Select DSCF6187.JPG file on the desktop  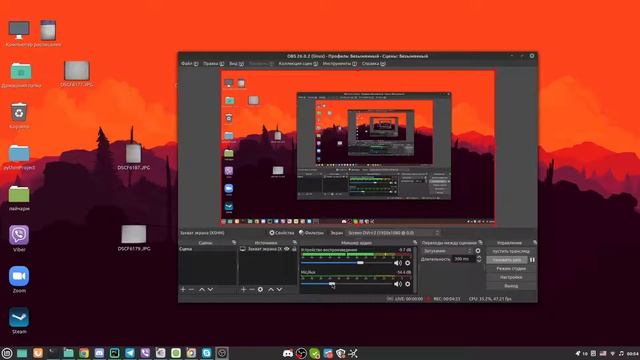tap(133, 157)
